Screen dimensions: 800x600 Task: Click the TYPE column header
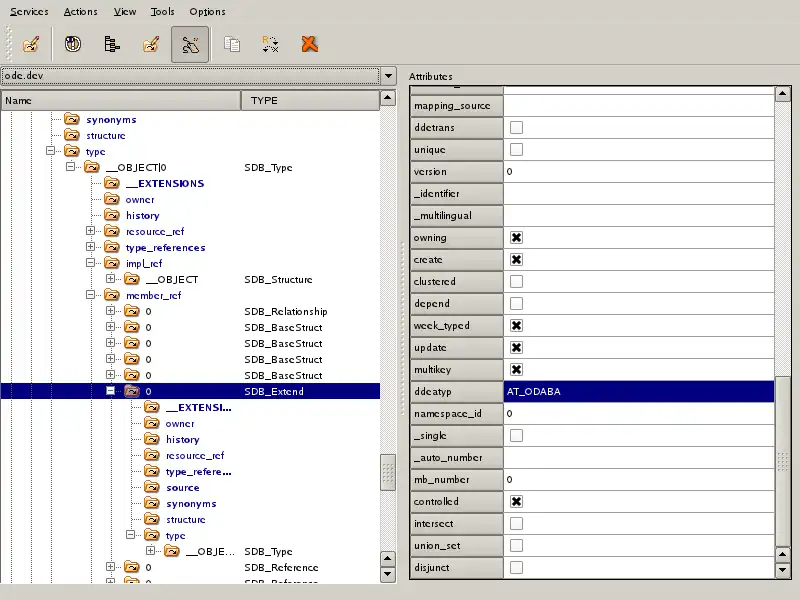(x=309, y=101)
